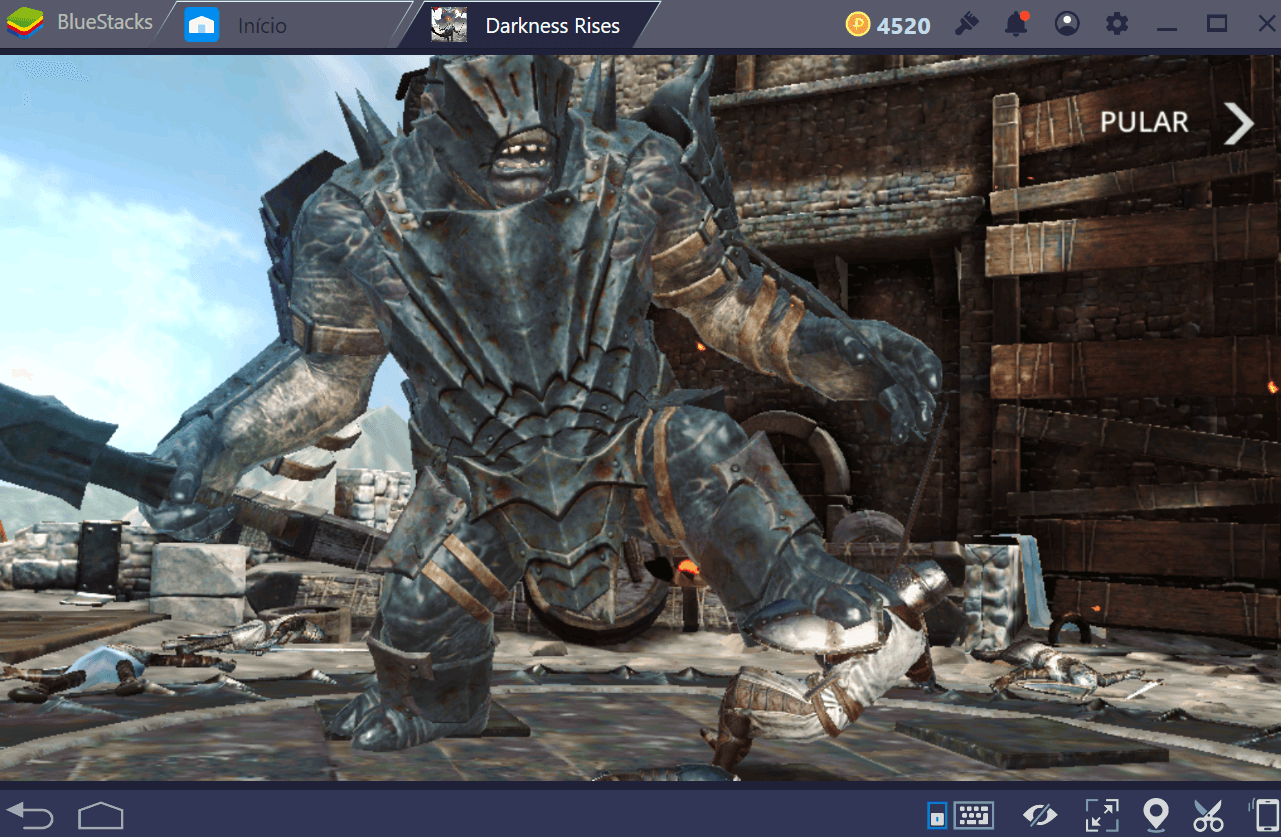Skip the cutscene with the PULAR button
This screenshot has height=837, width=1281.
pyautogui.click(x=1144, y=122)
